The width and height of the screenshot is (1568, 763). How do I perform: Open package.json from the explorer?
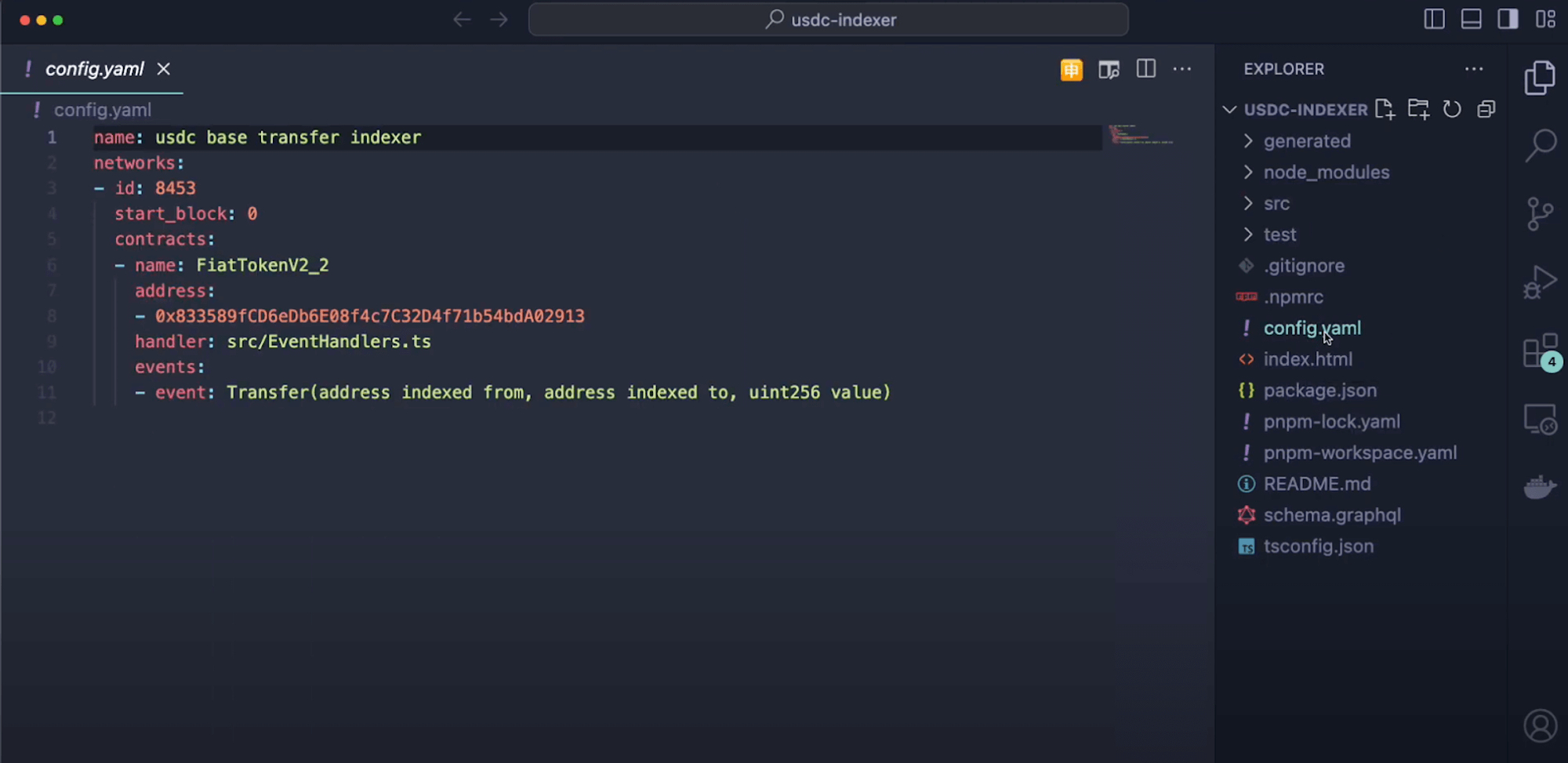click(1320, 390)
